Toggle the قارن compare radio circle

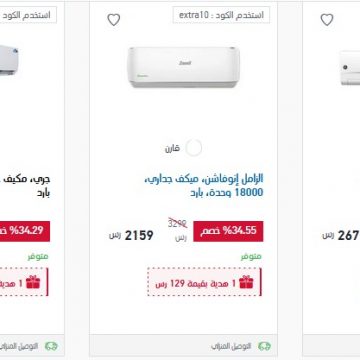pyautogui.click(x=194, y=148)
